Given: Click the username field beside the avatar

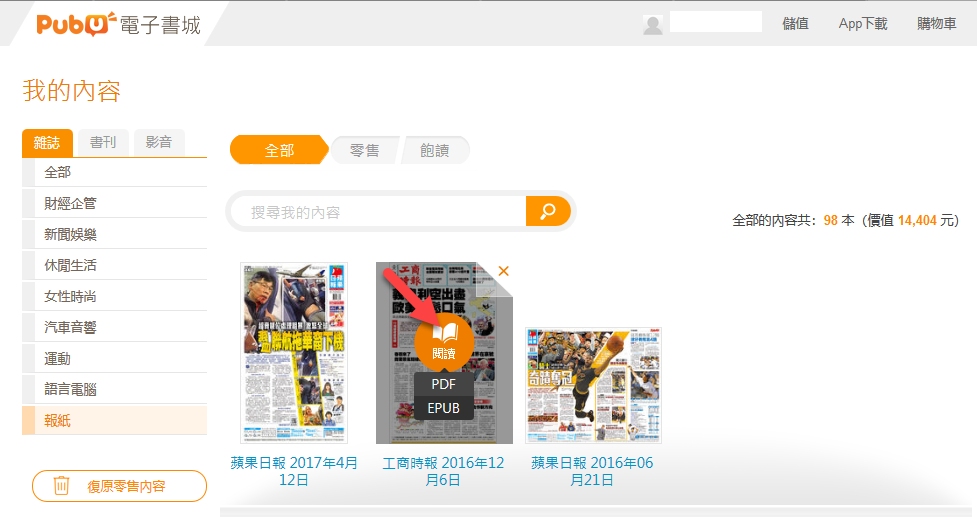Looking at the screenshot, I should [716, 22].
